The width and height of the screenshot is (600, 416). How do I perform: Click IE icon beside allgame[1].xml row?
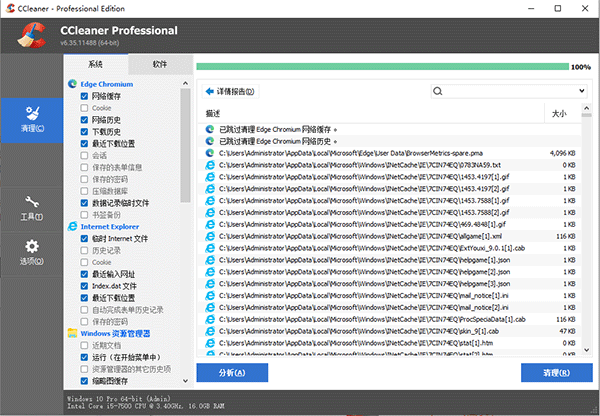(x=210, y=236)
